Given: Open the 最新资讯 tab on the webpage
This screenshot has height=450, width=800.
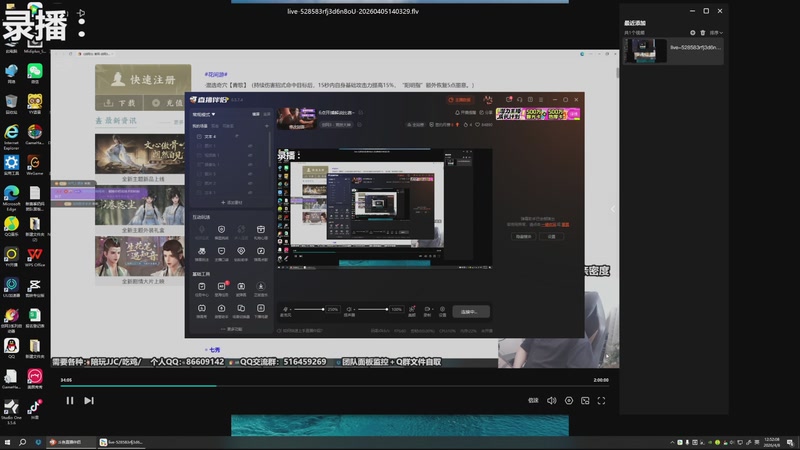Looking at the screenshot, I should pos(116,120).
